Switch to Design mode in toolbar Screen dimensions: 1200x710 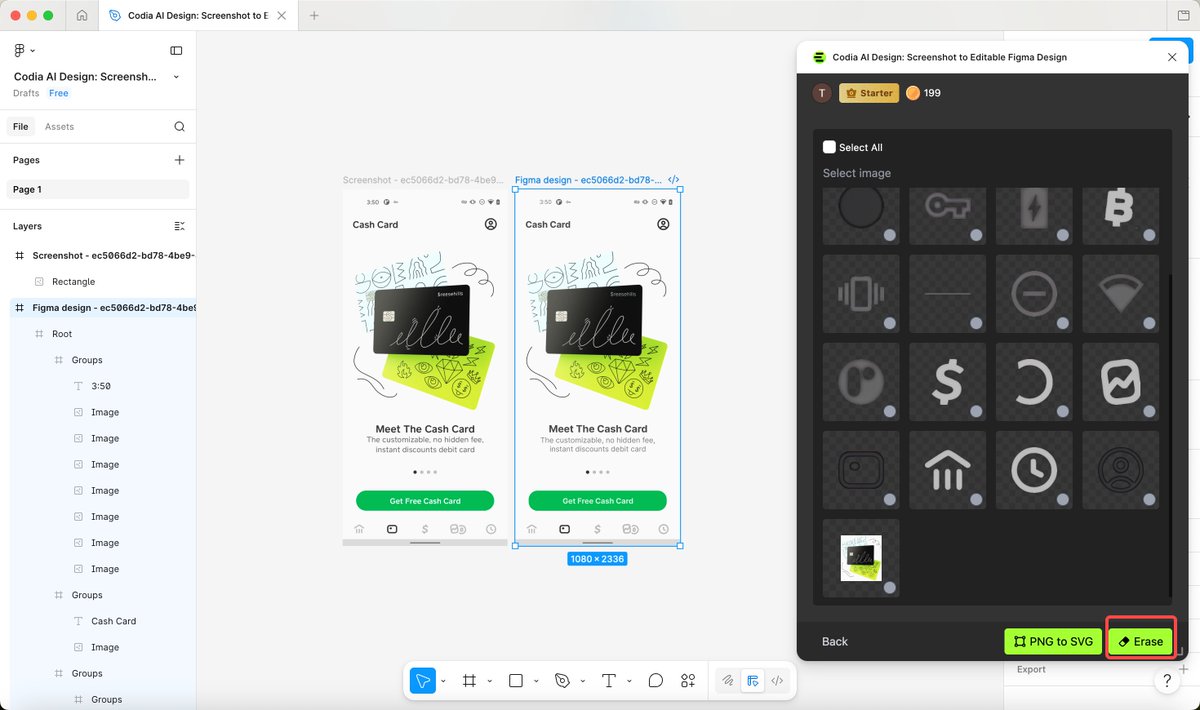click(753, 681)
